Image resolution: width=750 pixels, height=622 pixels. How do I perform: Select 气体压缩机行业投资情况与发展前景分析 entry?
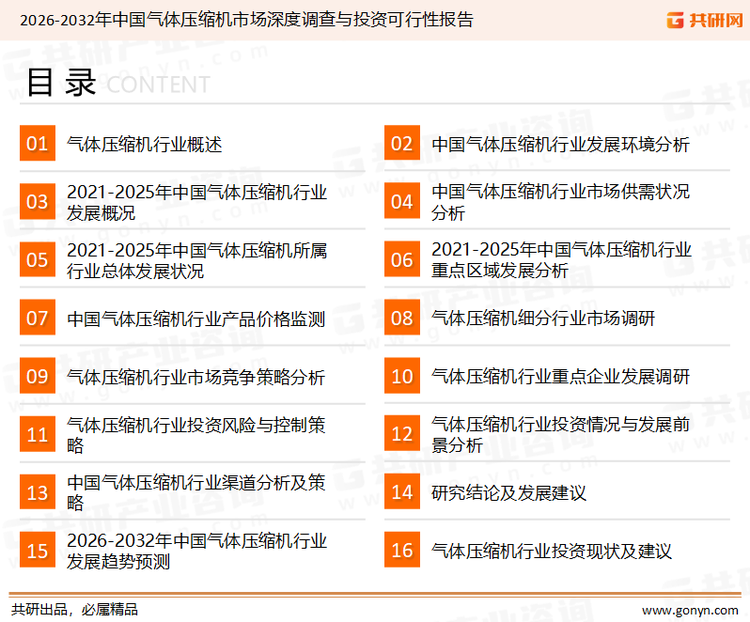[x=560, y=435]
